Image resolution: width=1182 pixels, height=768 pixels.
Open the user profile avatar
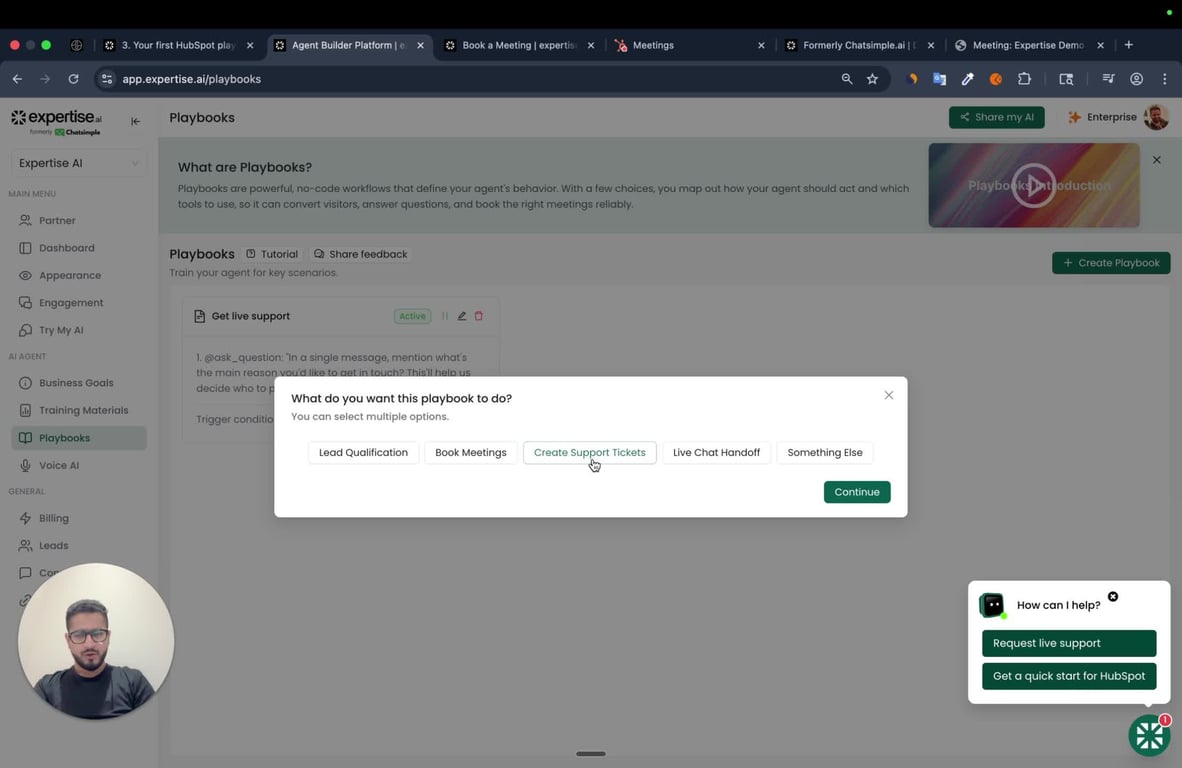(x=1156, y=117)
